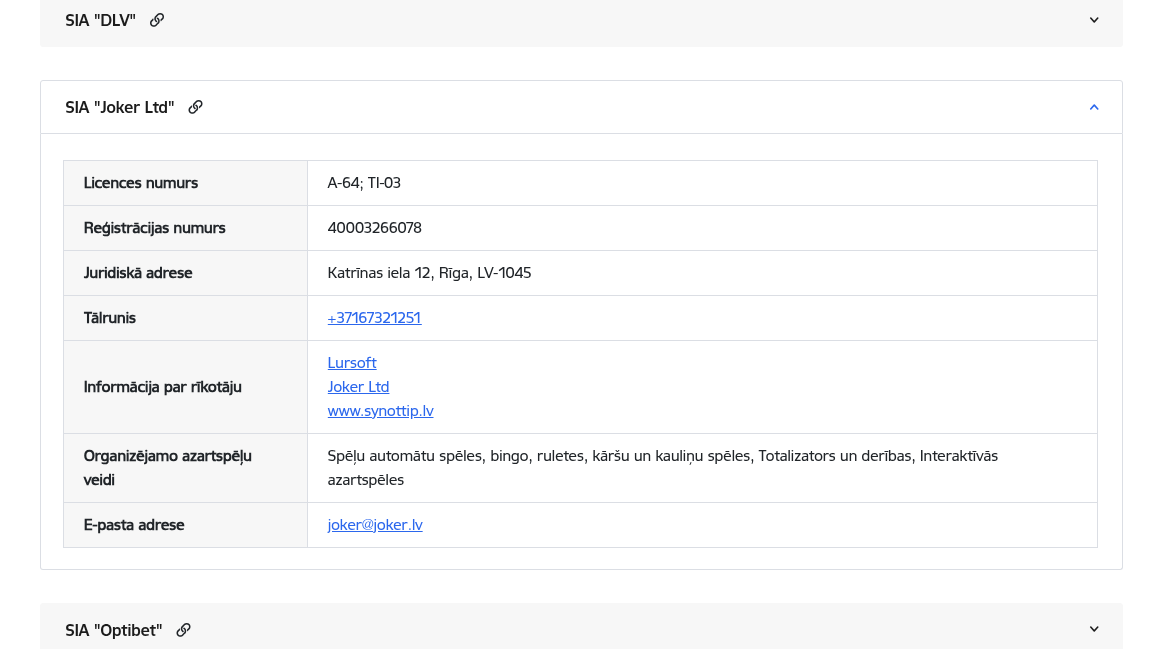Click the Licences numurs label cell
Screen dimensions: 1163x649
(185, 183)
